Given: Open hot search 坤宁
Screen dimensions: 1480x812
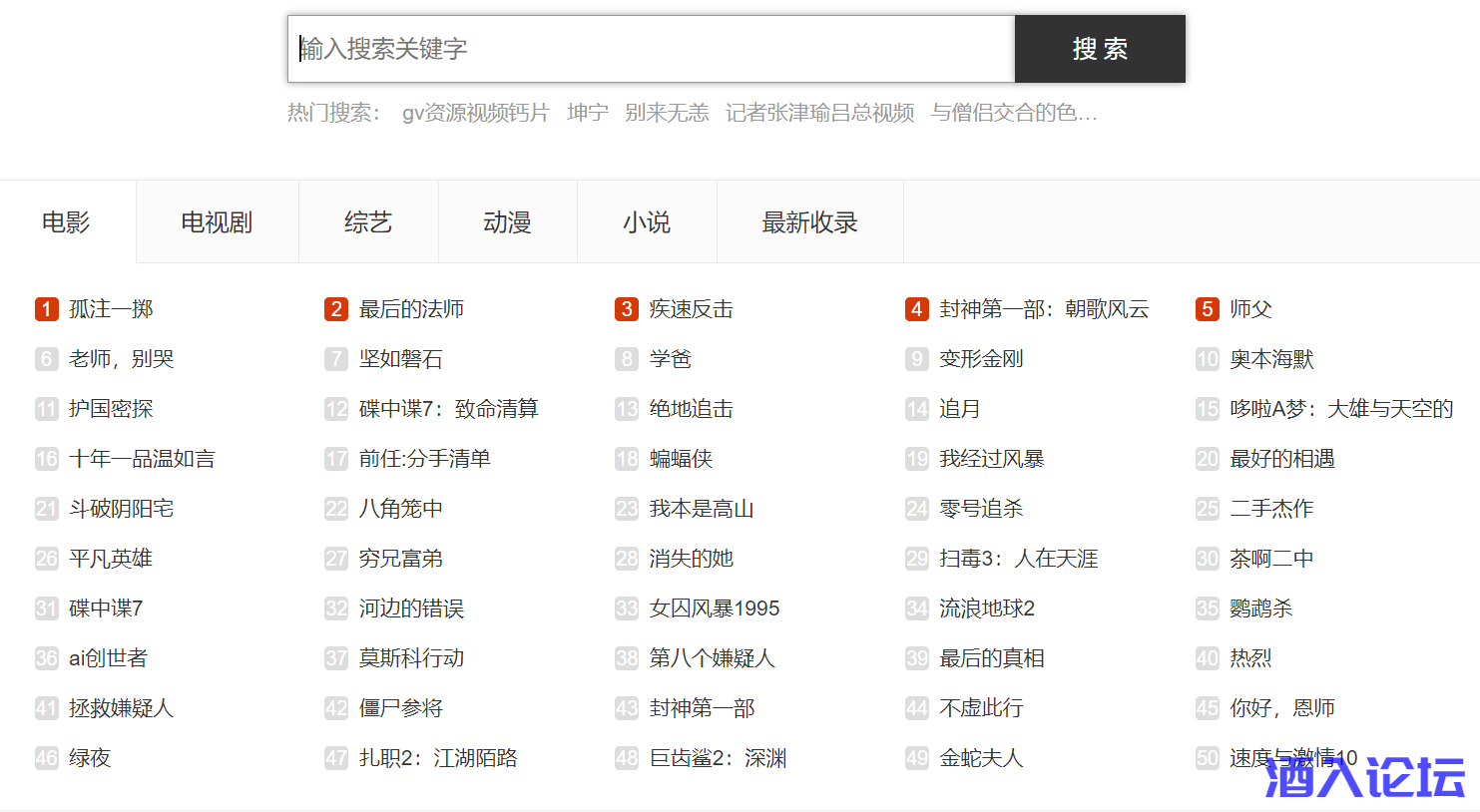Looking at the screenshot, I should (588, 113).
